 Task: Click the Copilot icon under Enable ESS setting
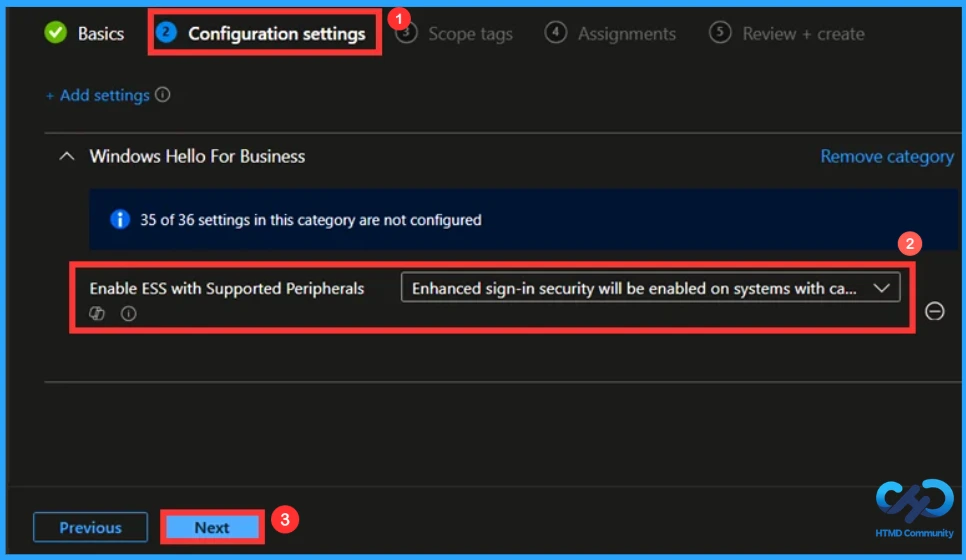coord(97,314)
